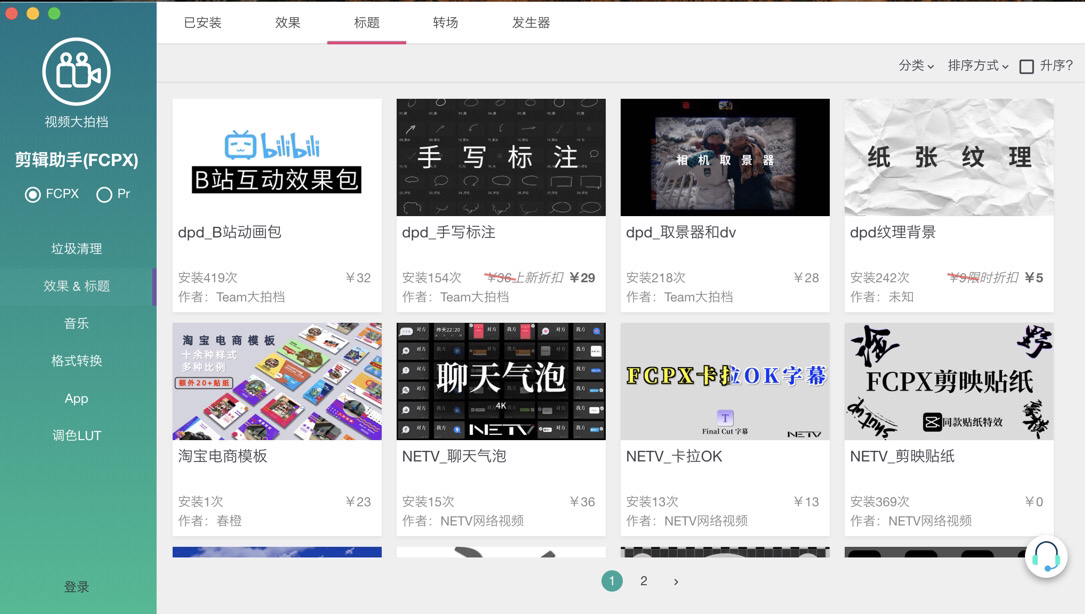Click the NETV_聊天气泡 title
Screen dimensions: 1085x614
[454, 456]
